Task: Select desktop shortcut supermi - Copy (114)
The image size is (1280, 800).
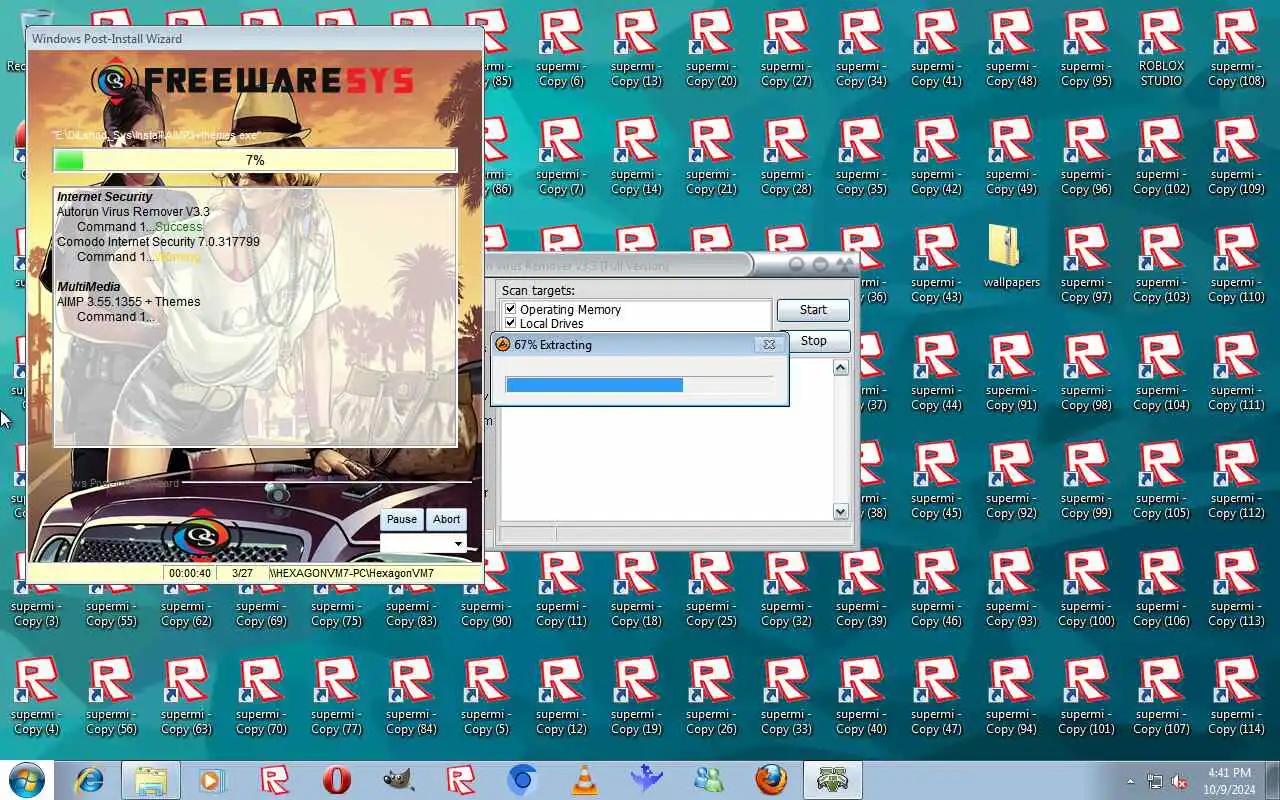Action: click(1236, 696)
